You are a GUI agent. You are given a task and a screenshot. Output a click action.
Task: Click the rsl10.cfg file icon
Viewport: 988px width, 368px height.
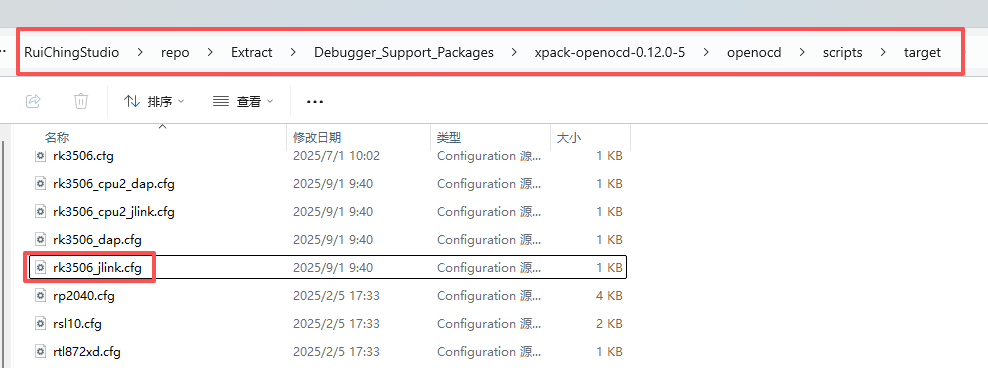click(x=40, y=324)
